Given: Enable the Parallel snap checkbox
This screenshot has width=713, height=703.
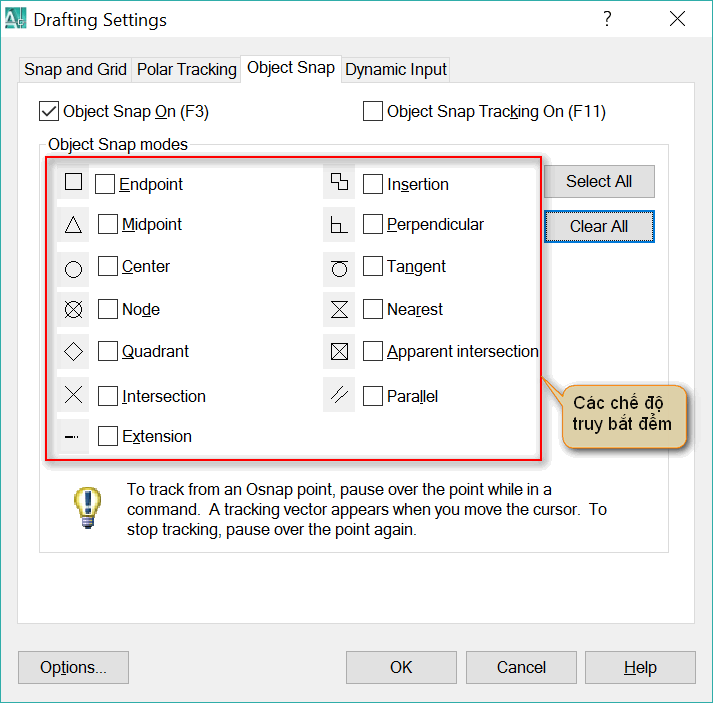Looking at the screenshot, I should coord(372,396).
